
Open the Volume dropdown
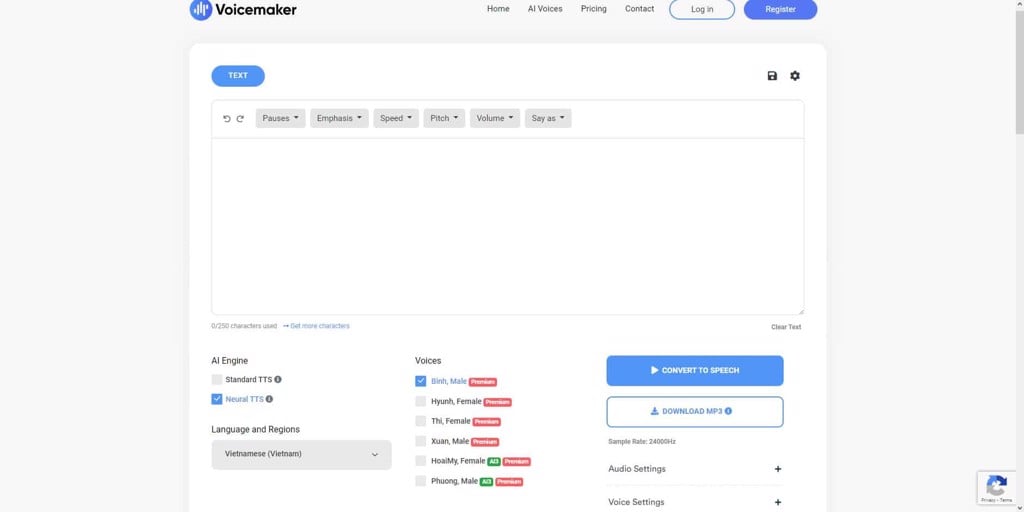495,118
